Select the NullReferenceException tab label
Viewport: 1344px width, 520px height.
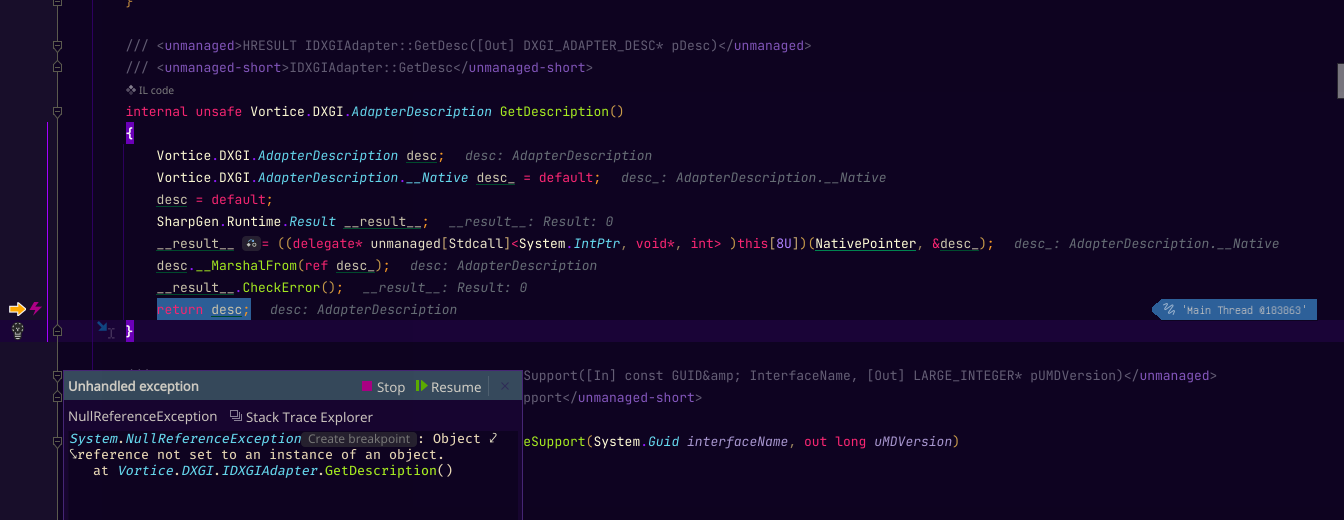[142, 417]
